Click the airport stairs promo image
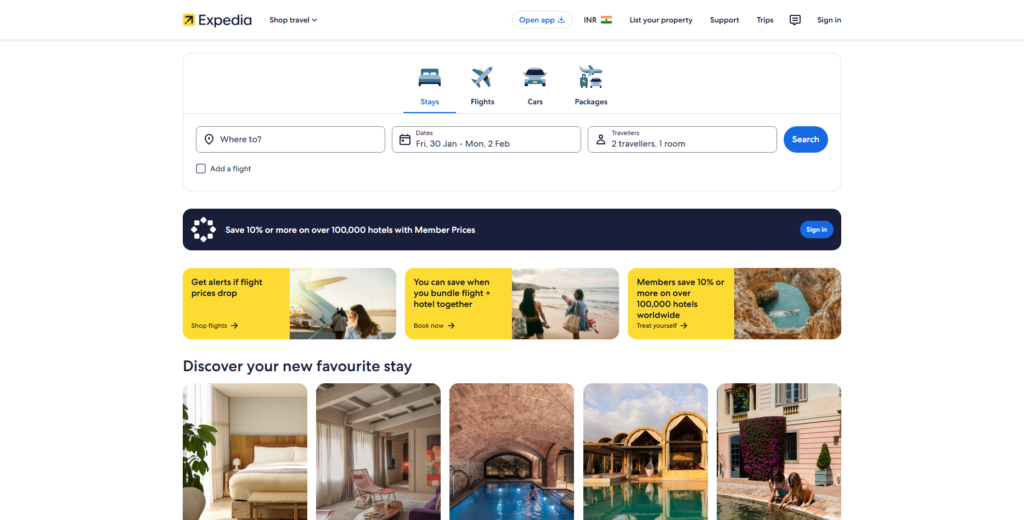1024x520 pixels. tap(343, 303)
